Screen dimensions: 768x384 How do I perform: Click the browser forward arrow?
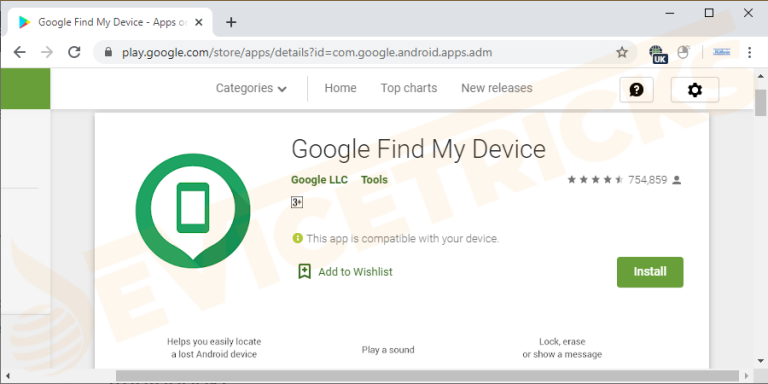[47, 52]
